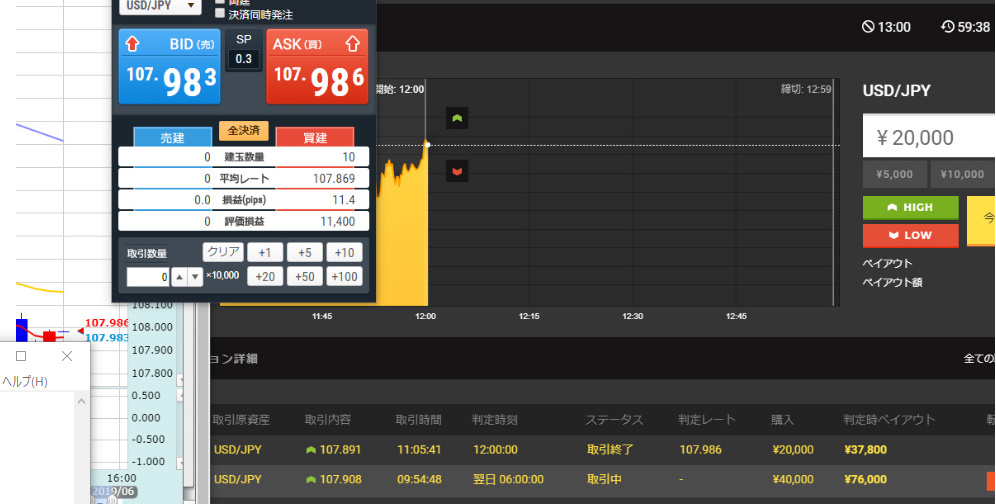
Task: Click the ¥37,800 payout value
Action: [865, 449]
